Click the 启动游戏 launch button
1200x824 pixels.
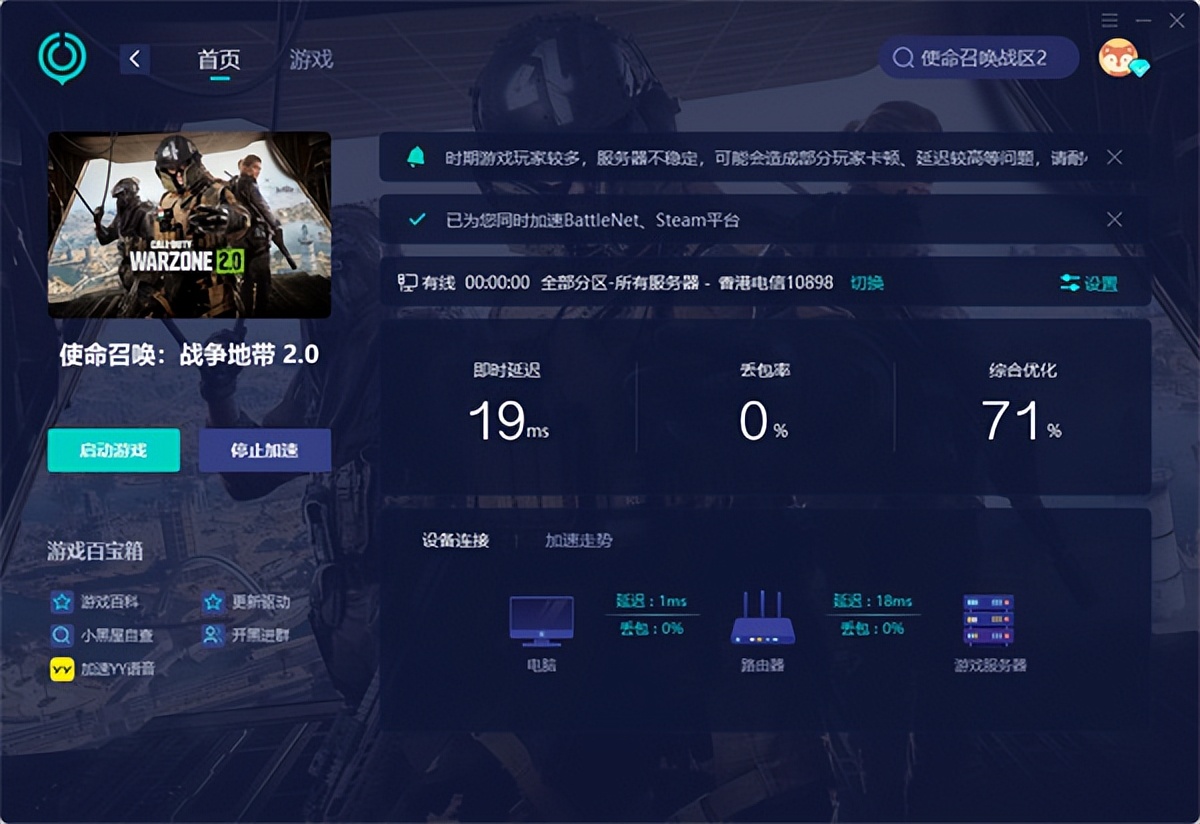[113, 450]
